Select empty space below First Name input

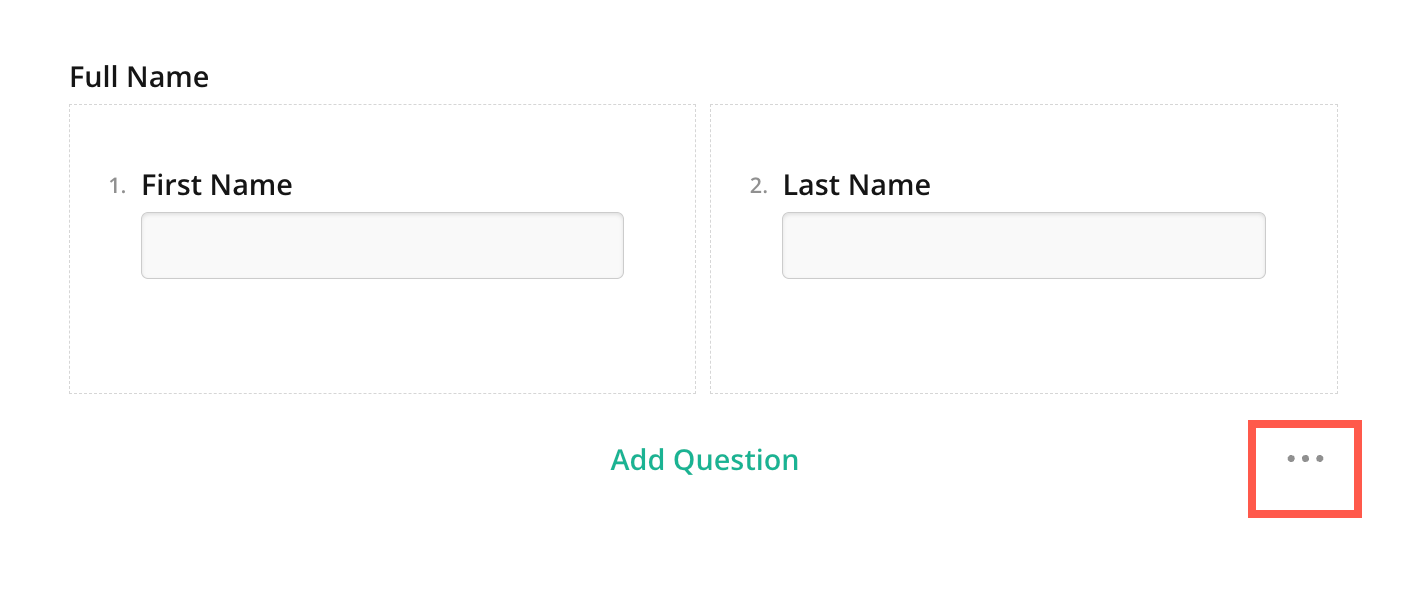point(382,335)
